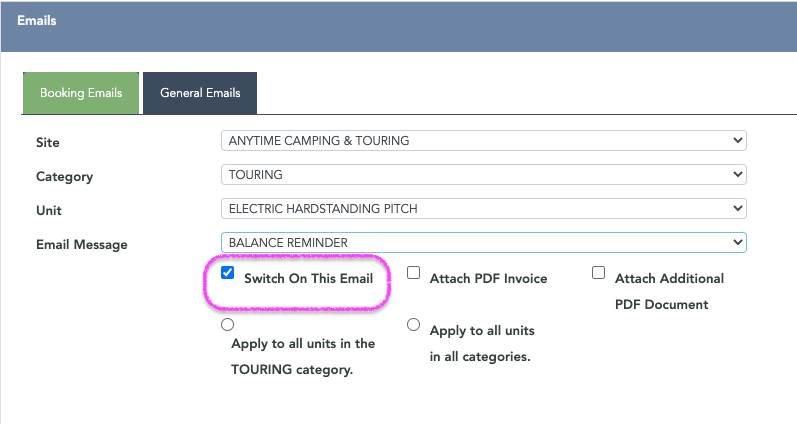Click the chevron on the TOURING Category dropdown
Image resolution: width=797 pixels, height=424 pixels.
click(x=738, y=174)
